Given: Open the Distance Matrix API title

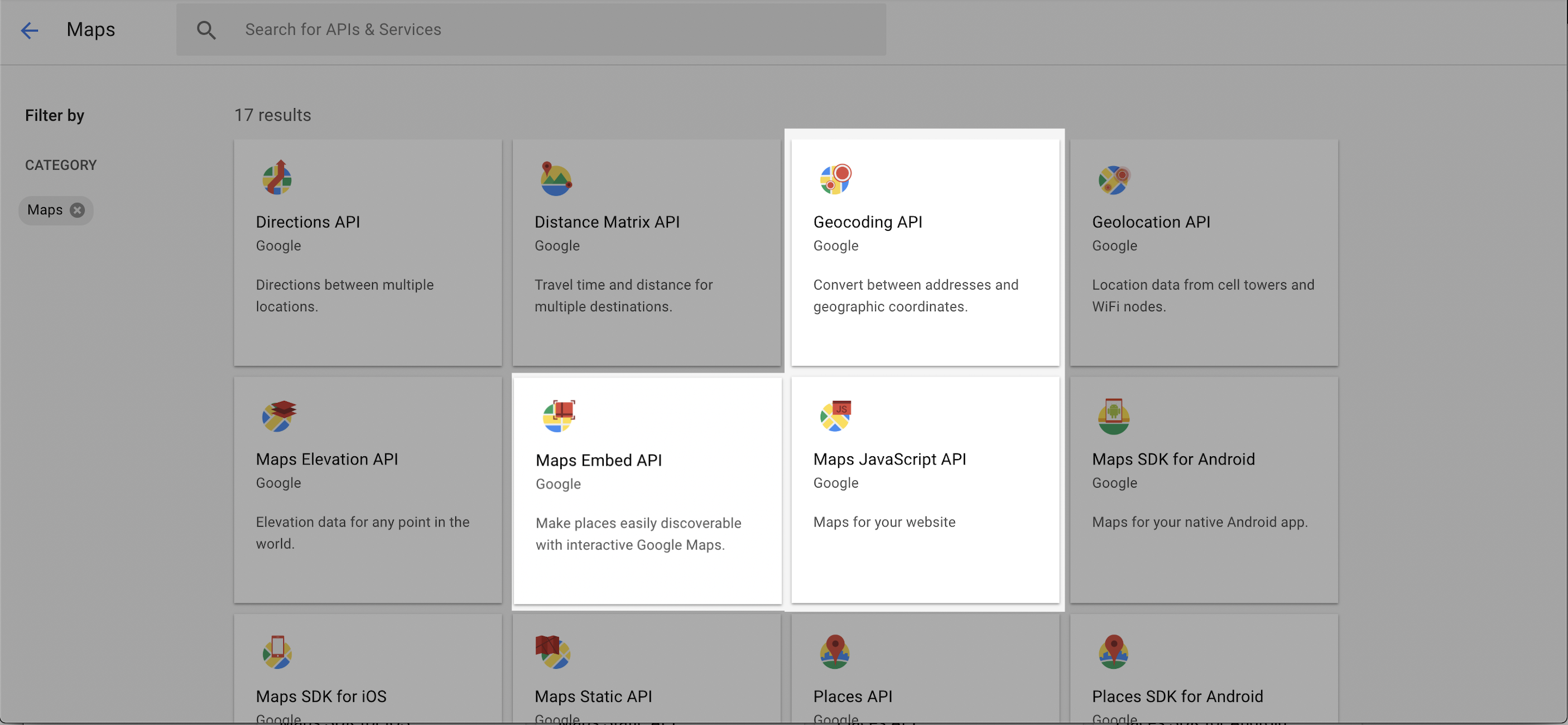Looking at the screenshot, I should coord(607,222).
